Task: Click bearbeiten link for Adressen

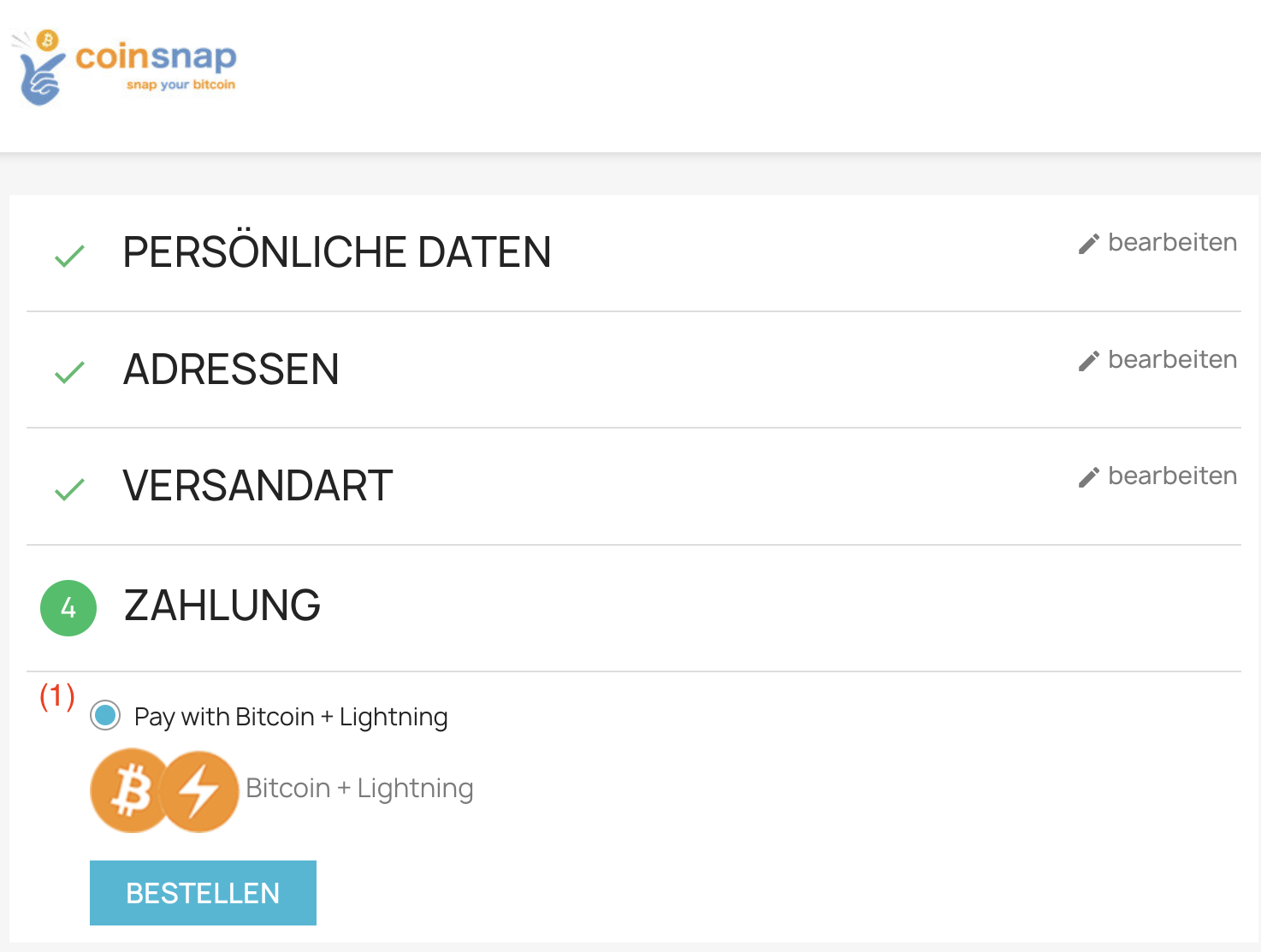Action: (1172, 360)
